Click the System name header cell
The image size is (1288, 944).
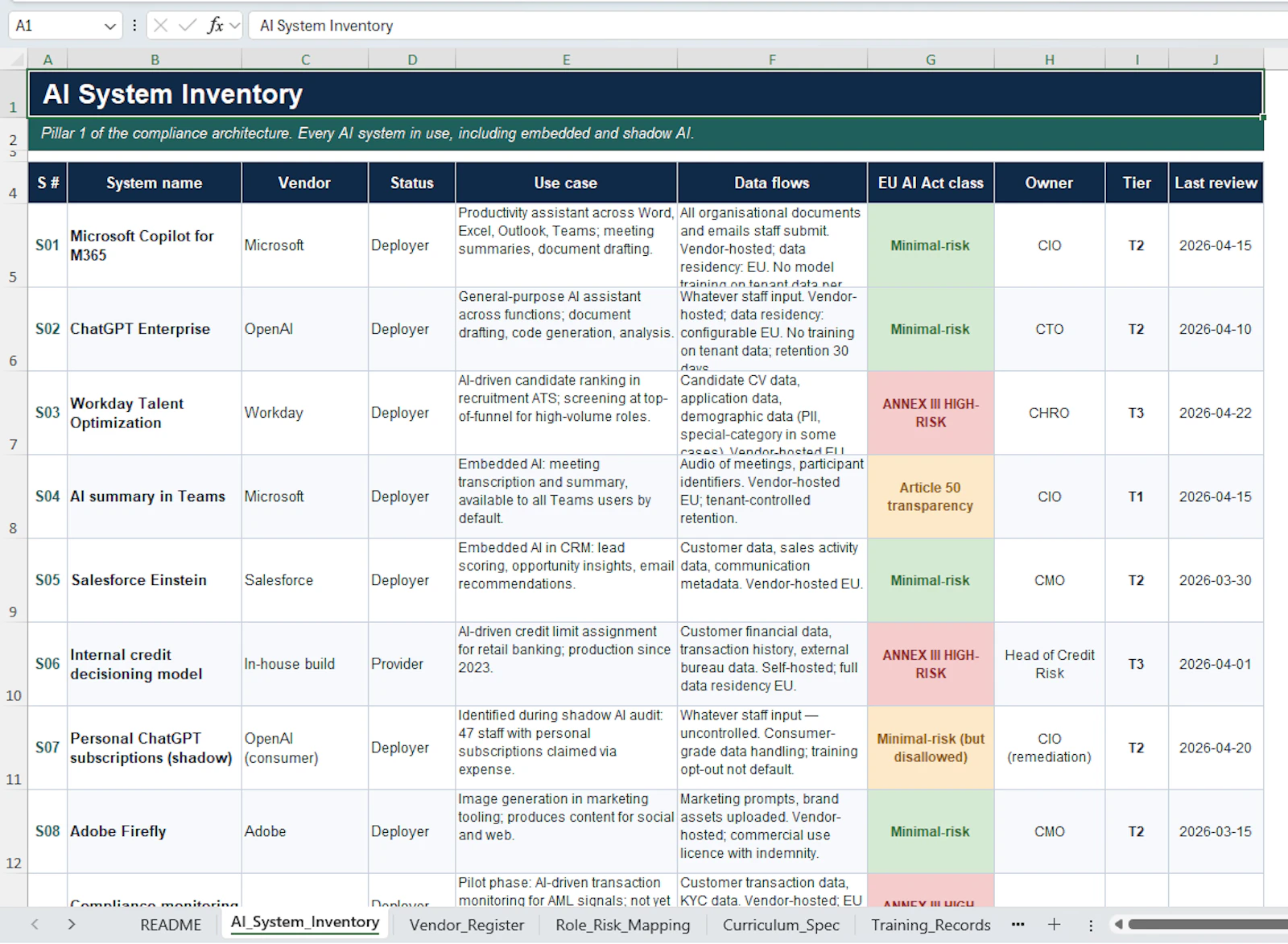click(155, 183)
